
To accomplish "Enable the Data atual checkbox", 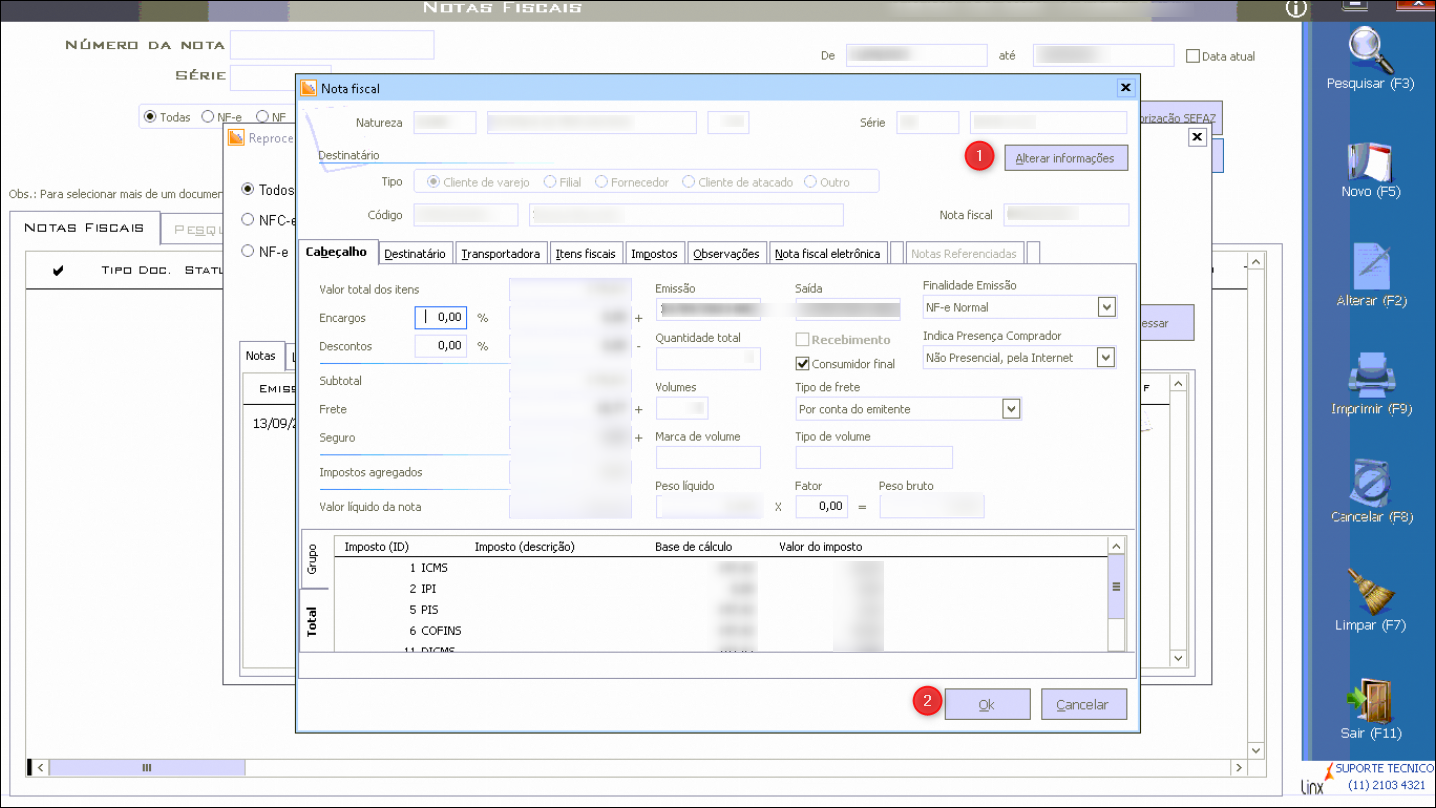I will 1192,56.
